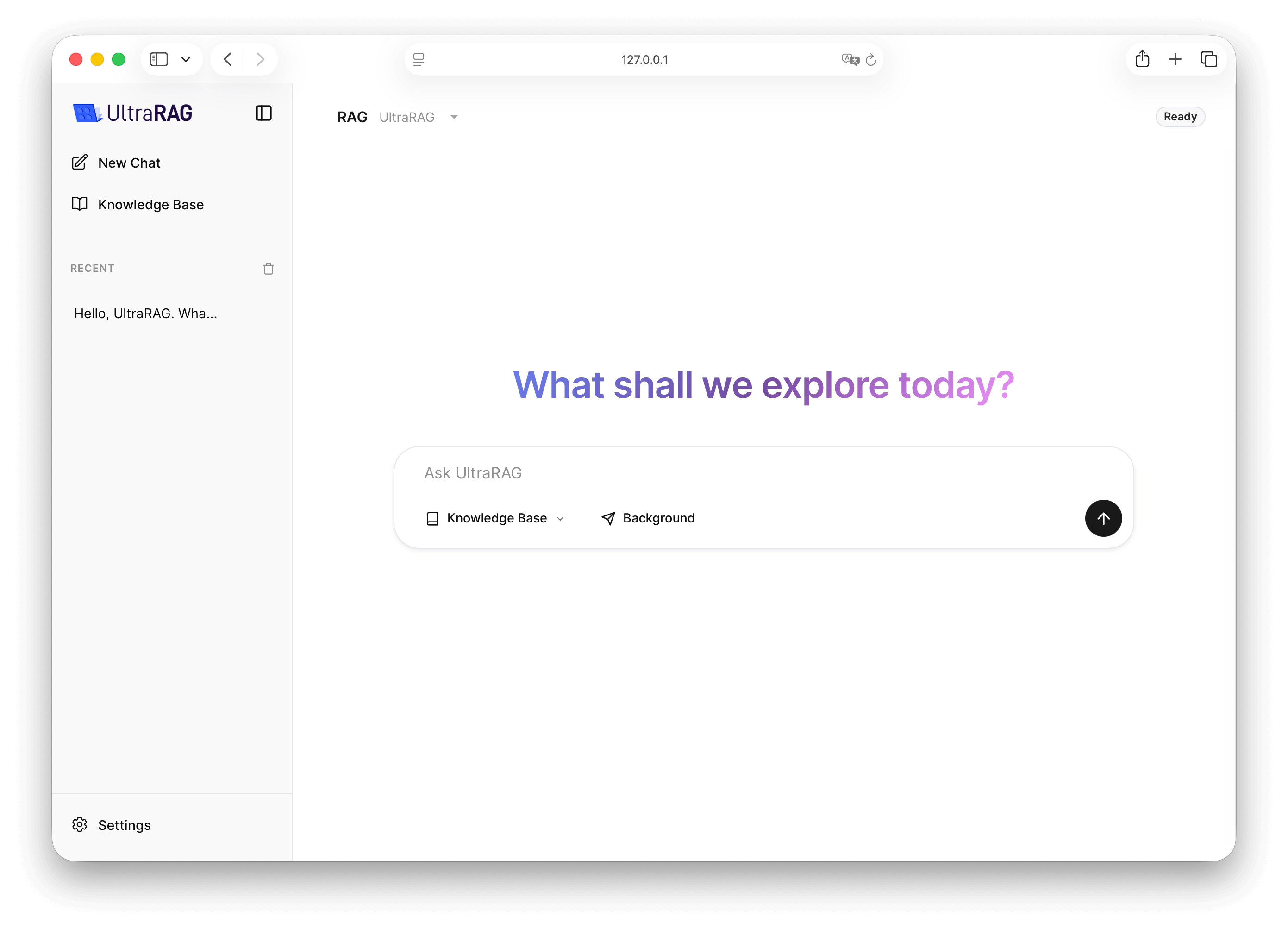Image resolution: width=1288 pixels, height=930 pixels.
Task: Collapse the UltraRAG sidebar panel
Action: [x=263, y=113]
